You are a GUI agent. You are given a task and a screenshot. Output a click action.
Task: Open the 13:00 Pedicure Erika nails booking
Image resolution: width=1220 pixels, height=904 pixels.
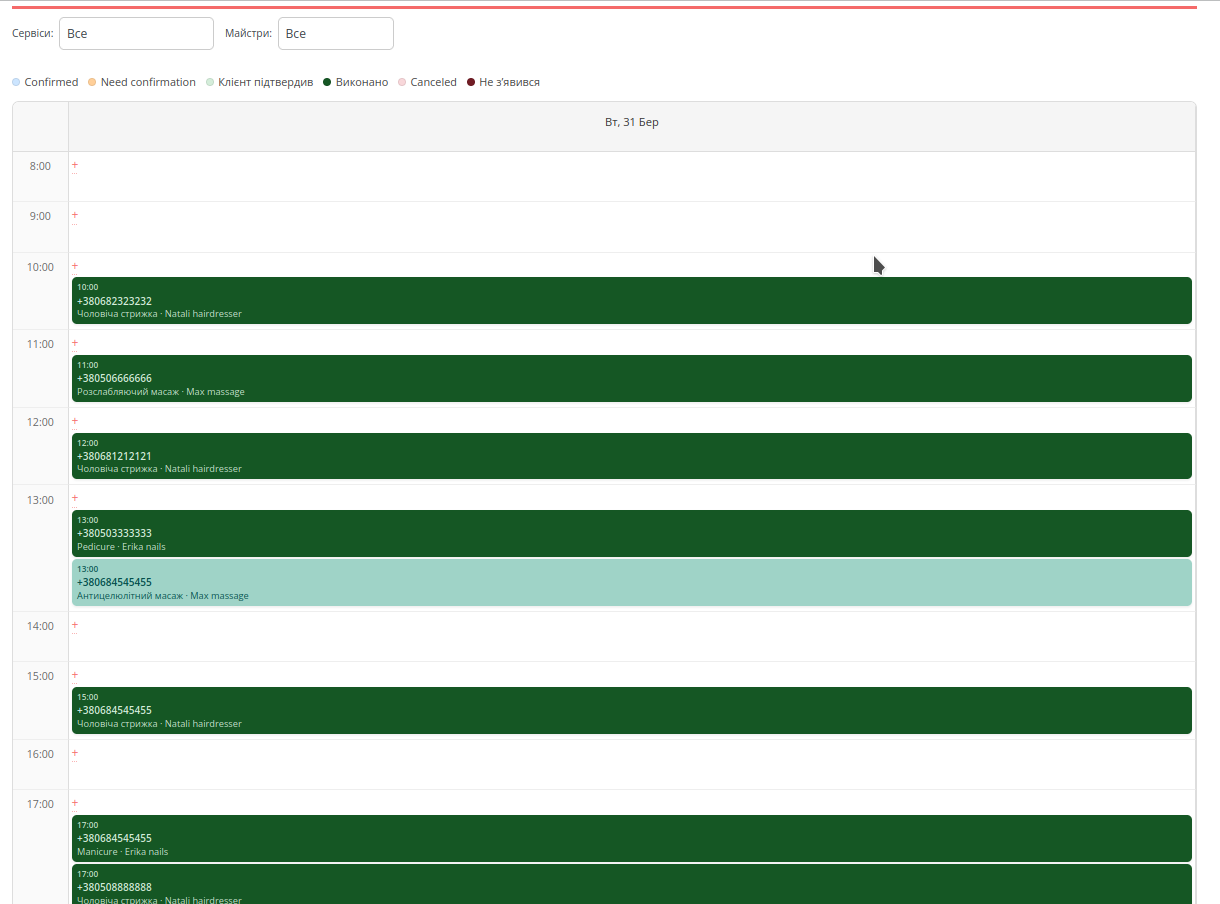tap(631, 533)
